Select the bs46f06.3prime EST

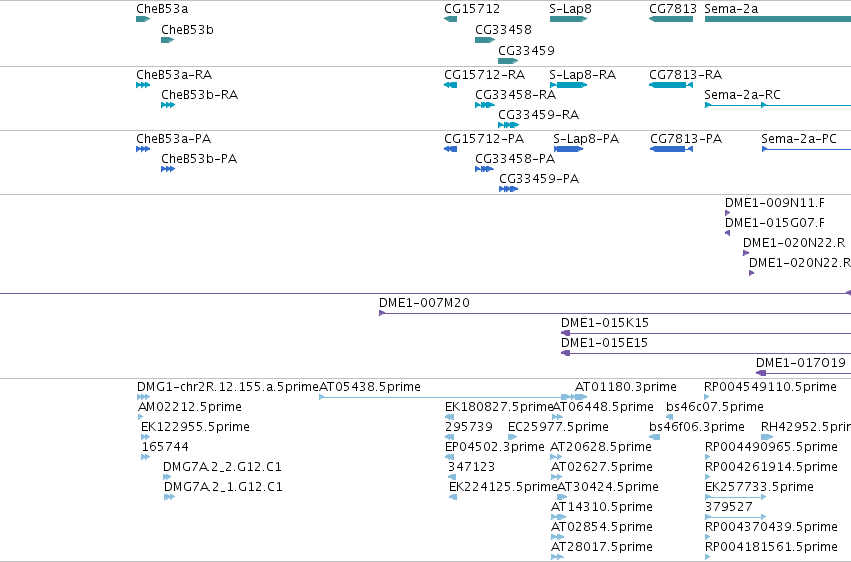[655, 438]
